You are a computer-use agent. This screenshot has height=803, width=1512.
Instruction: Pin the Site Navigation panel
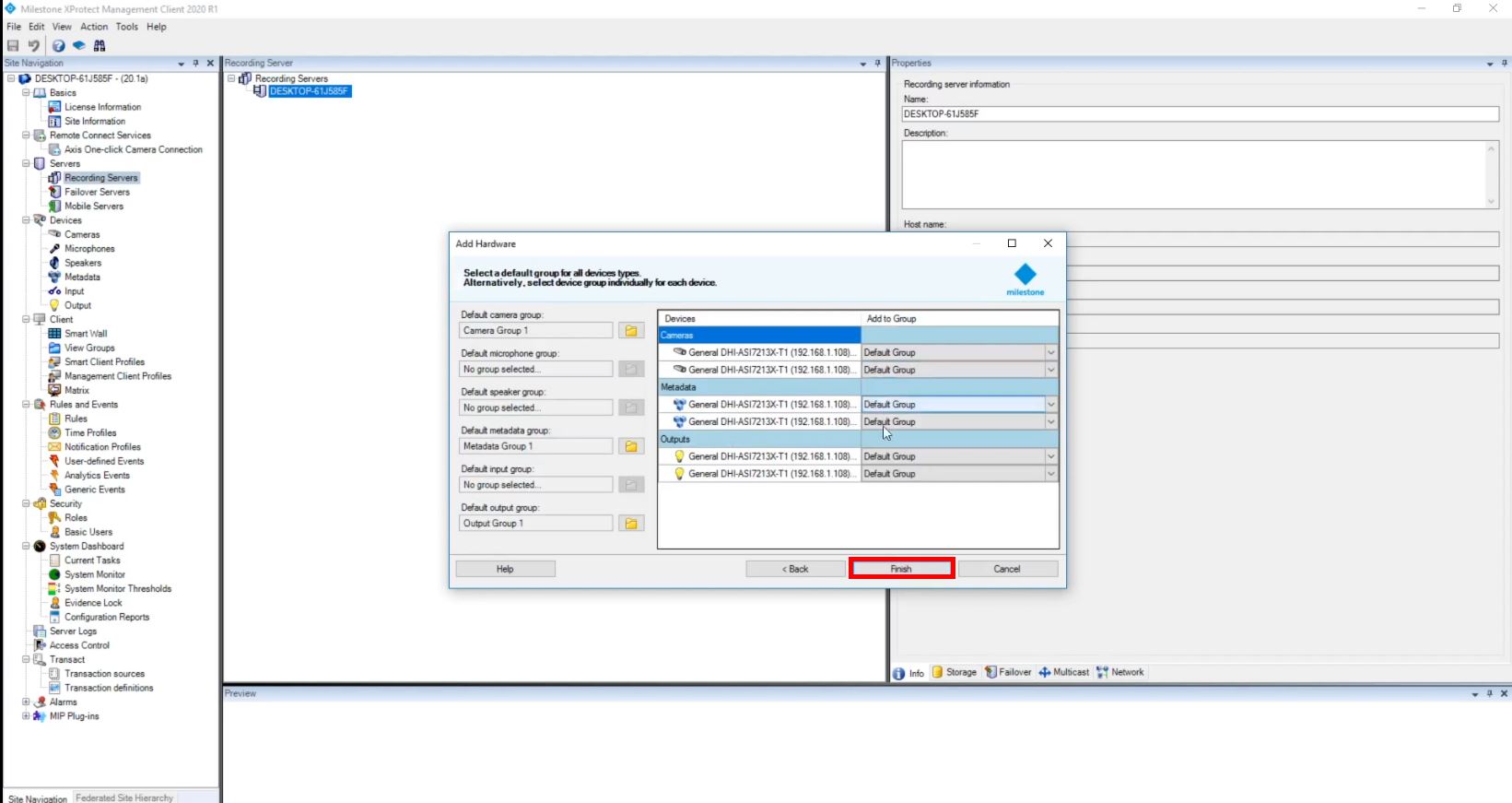195,64
